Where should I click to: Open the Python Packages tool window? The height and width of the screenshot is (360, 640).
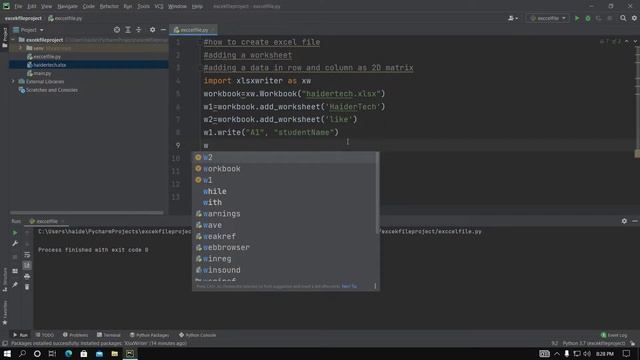[x=149, y=335]
